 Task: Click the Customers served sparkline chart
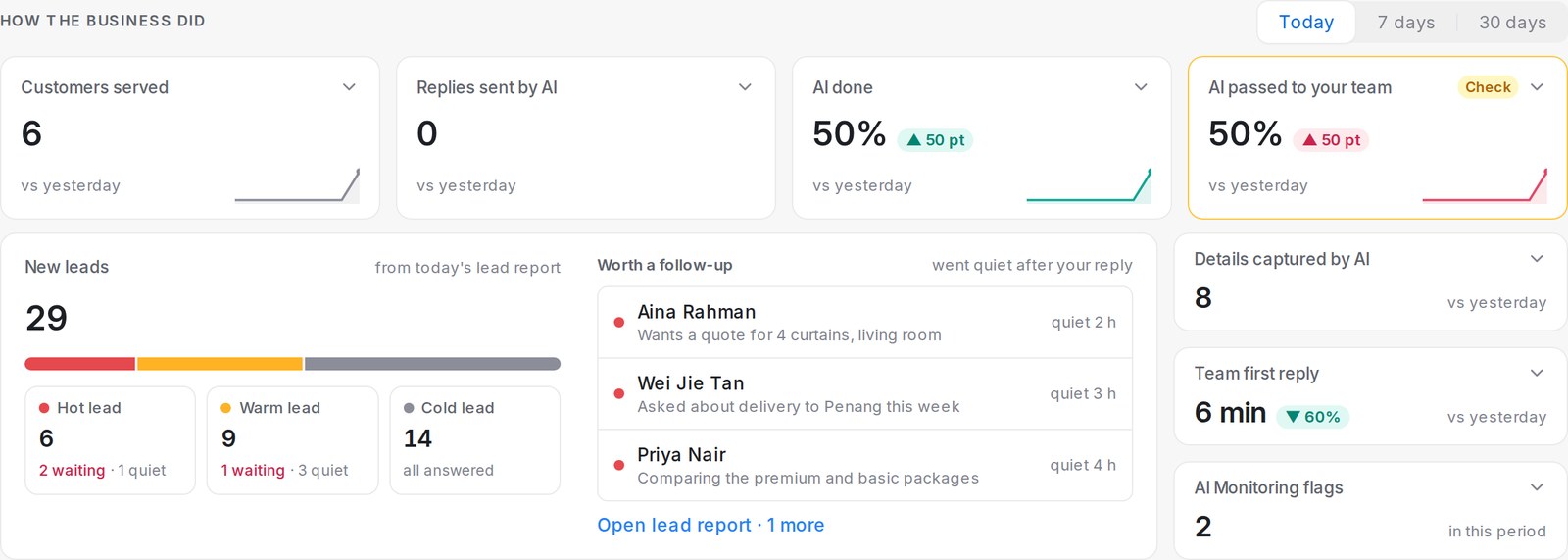click(x=297, y=185)
